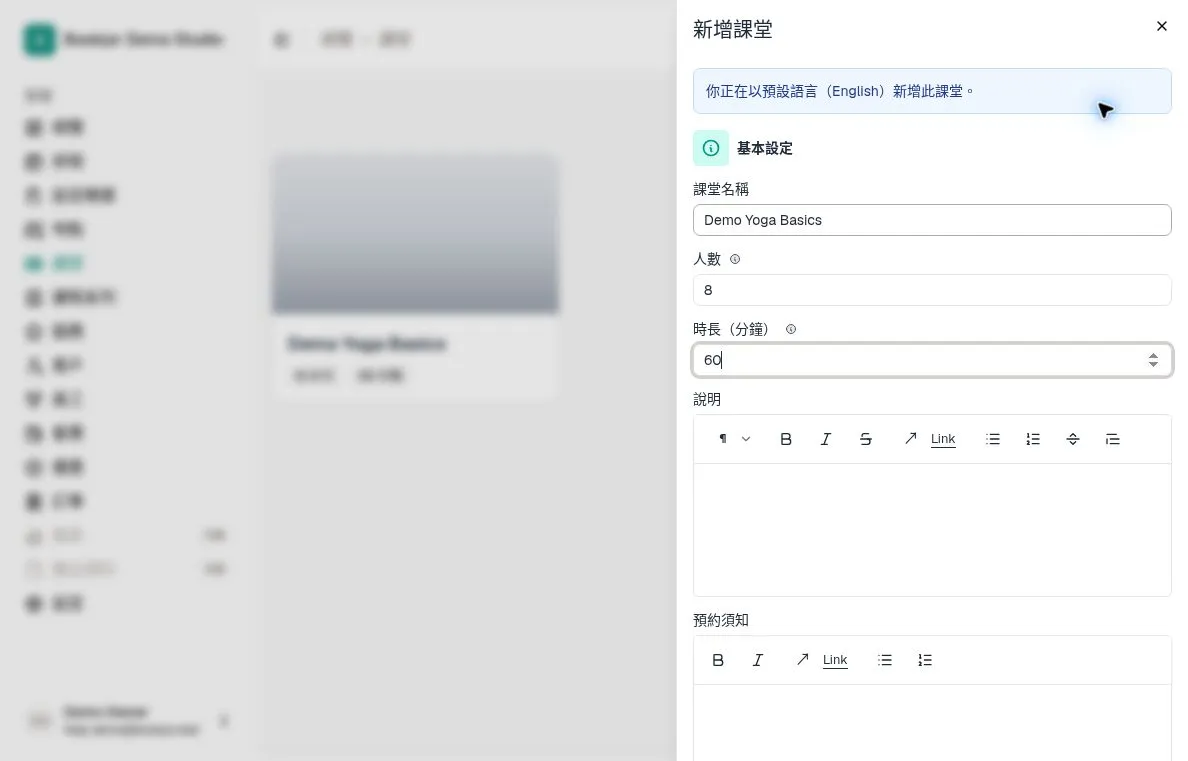The image size is (1188, 761).
Task: Click the default language notice banner
Action: click(932, 91)
